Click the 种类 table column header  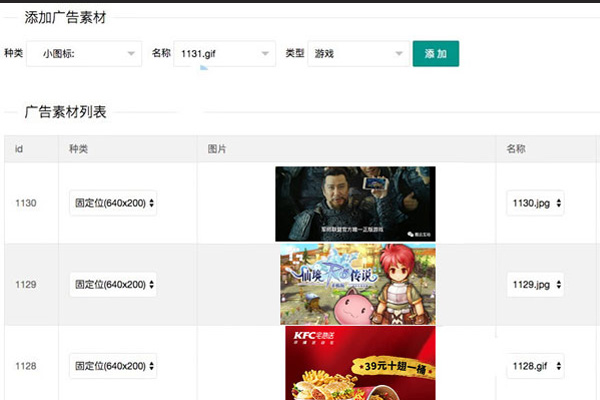pyautogui.click(x=79, y=149)
